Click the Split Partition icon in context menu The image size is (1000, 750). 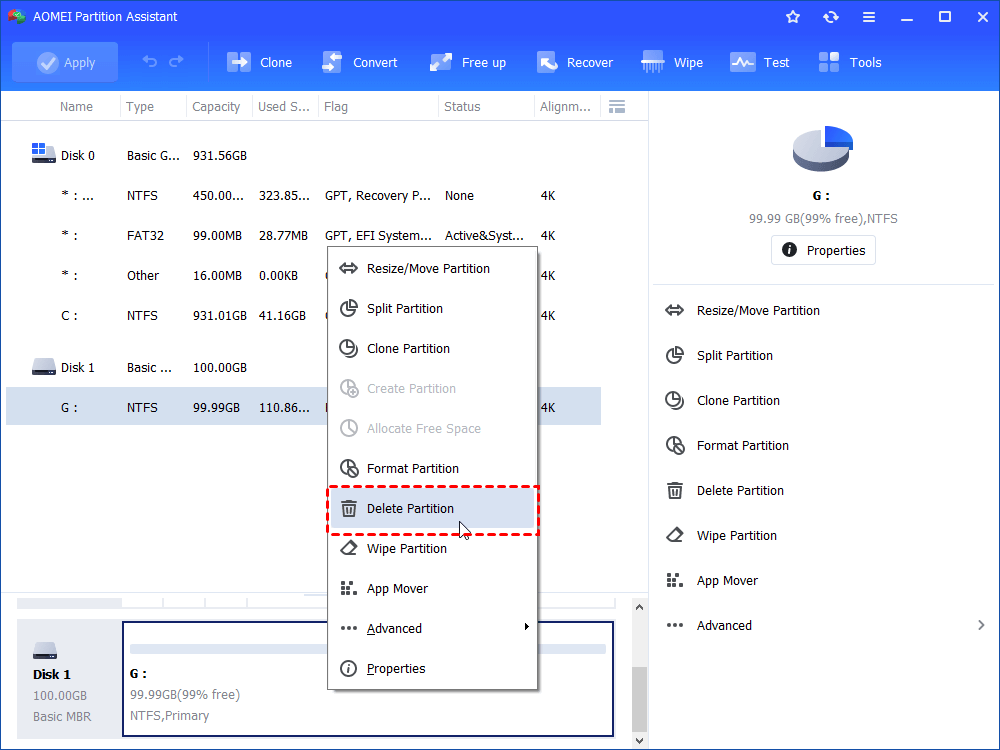click(348, 309)
